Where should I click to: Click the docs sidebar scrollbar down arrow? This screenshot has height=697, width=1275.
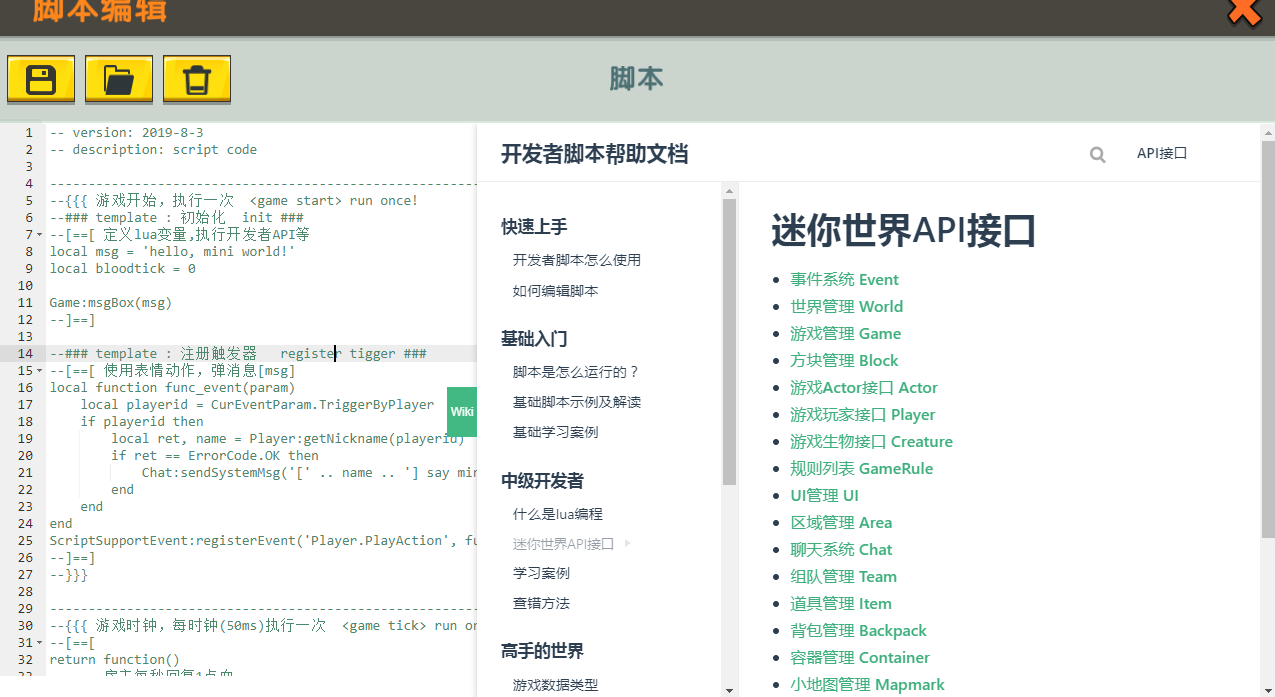tap(729, 690)
